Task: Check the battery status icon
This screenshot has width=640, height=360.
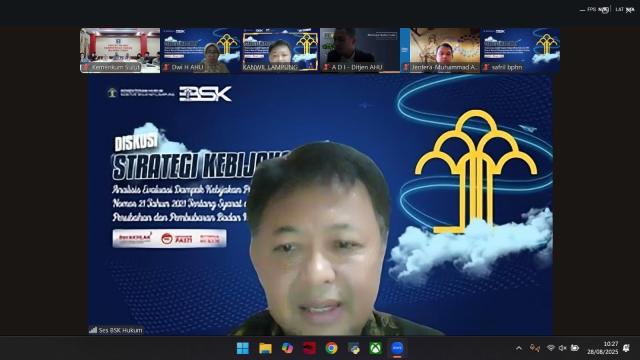Action: pos(575,348)
